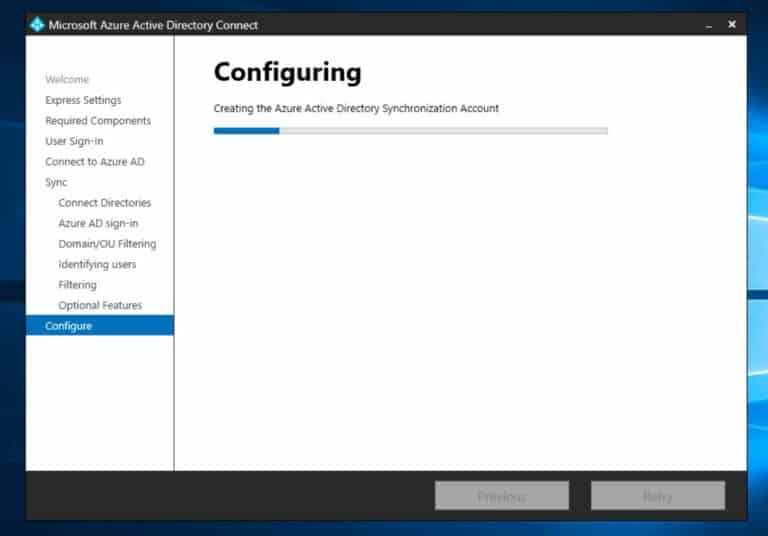Select the User Sign-In step
The height and width of the screenshot is (536, 768).
[x=74, y=141]
